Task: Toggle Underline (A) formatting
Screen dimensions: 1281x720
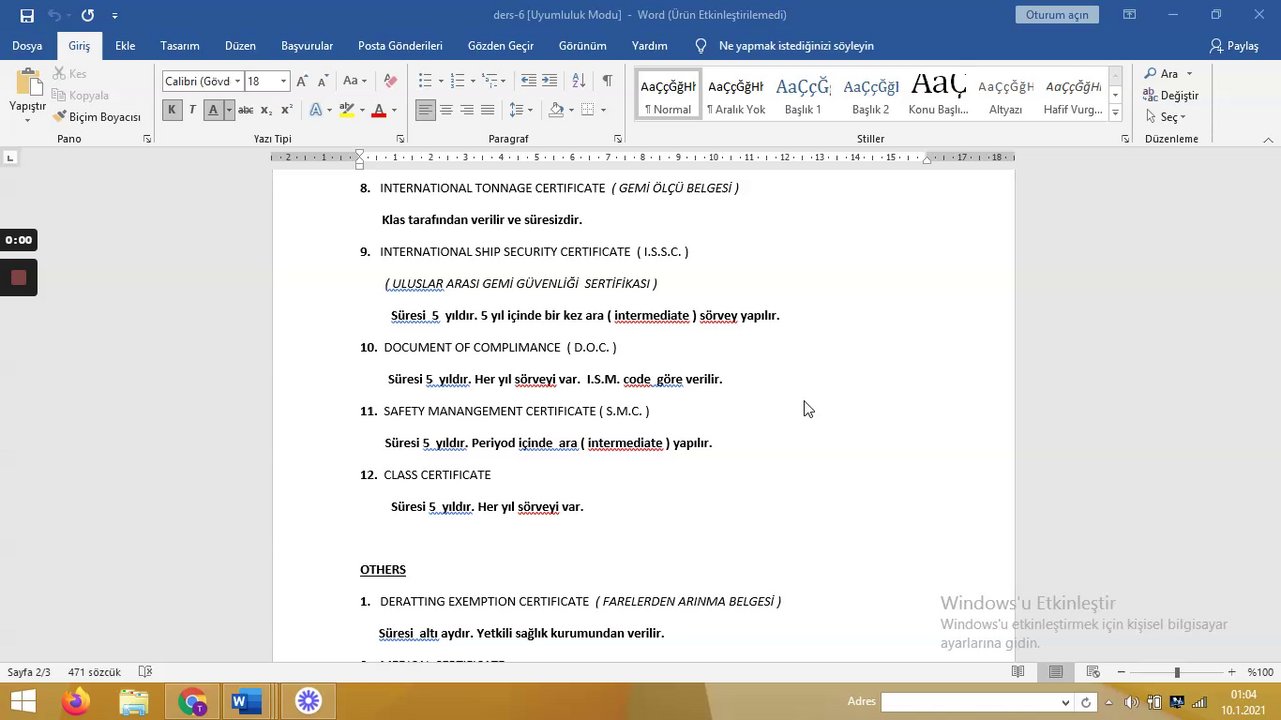Action: 212,110
